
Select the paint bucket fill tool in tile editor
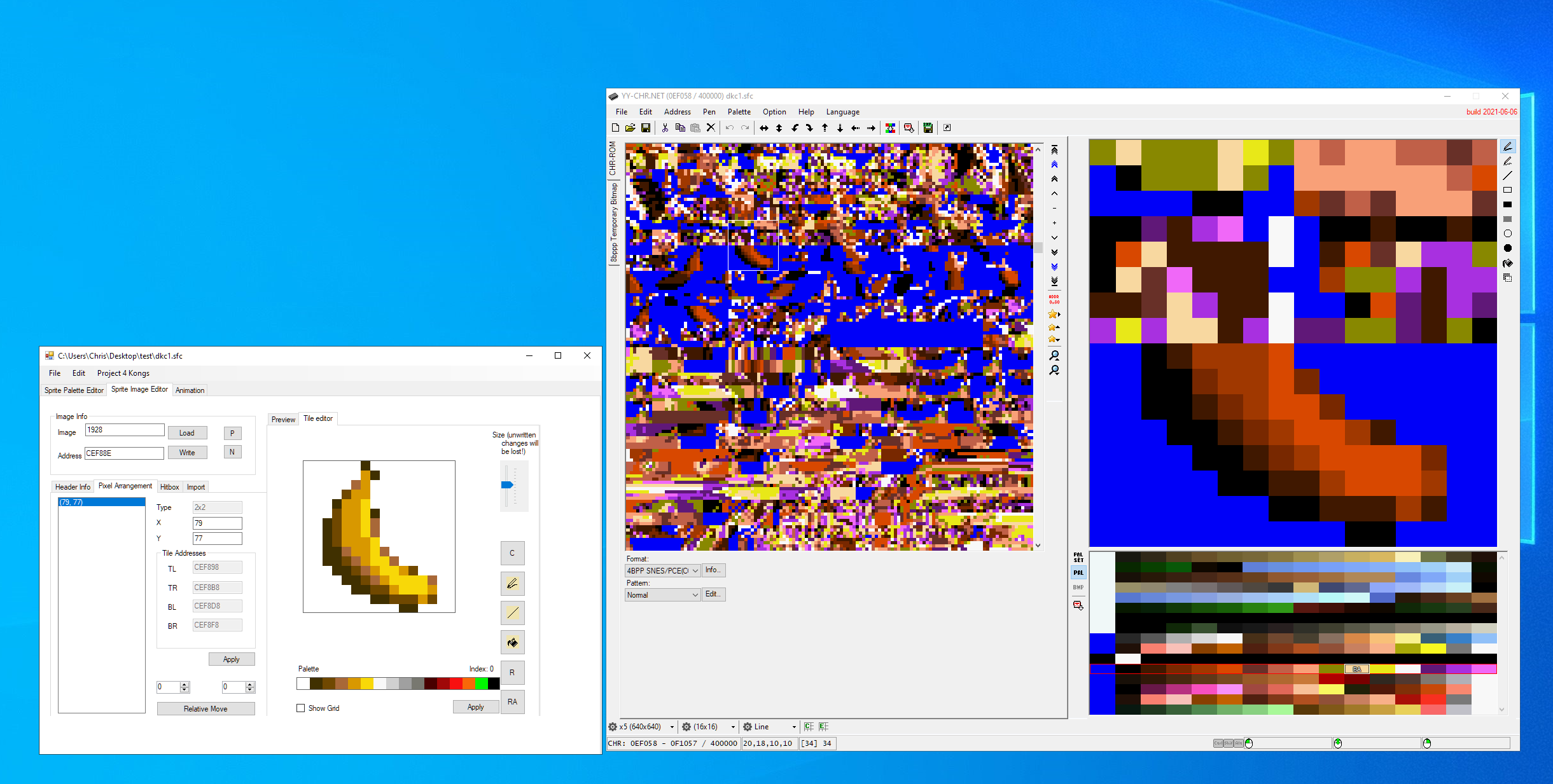512,643
